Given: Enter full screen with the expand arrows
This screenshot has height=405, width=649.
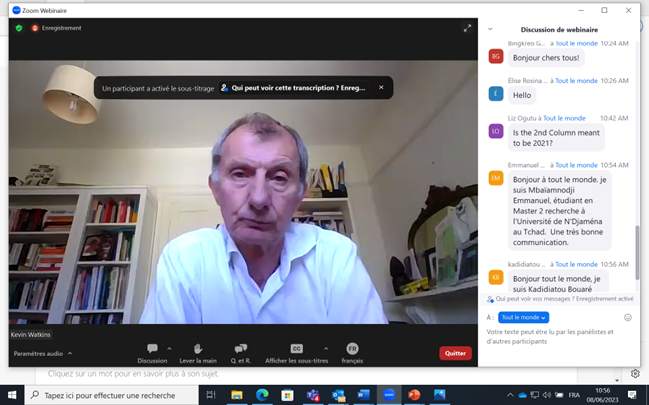Looking at the screenshot, I should coord(467,28).
